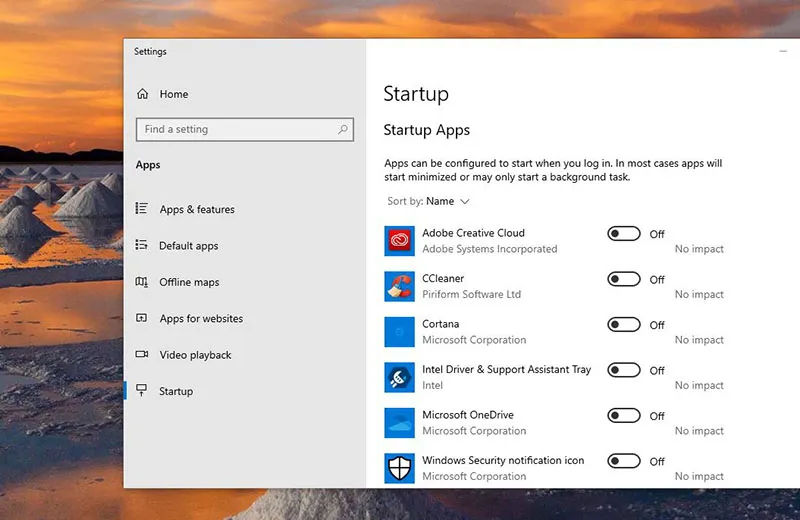
Task: Turn on the CCleaner startup switch
Action: tap(624, 279)
